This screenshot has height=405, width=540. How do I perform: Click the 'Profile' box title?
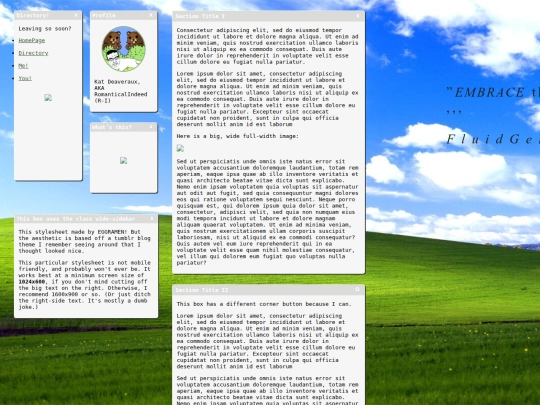coord(104,15)
